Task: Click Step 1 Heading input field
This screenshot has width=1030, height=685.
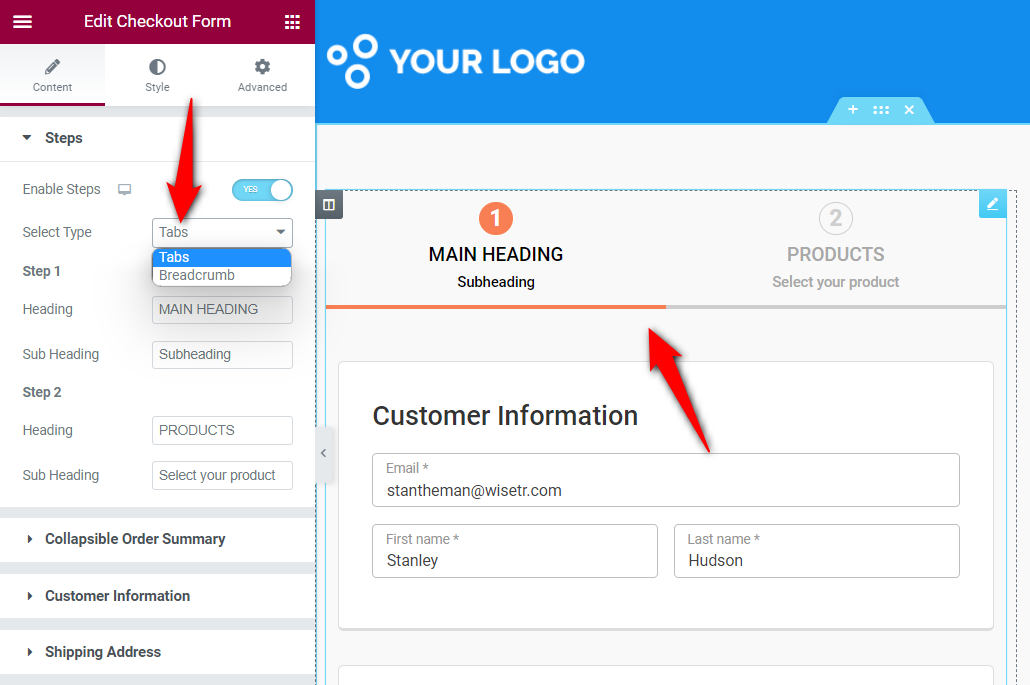Action: [x=222, y=309]
